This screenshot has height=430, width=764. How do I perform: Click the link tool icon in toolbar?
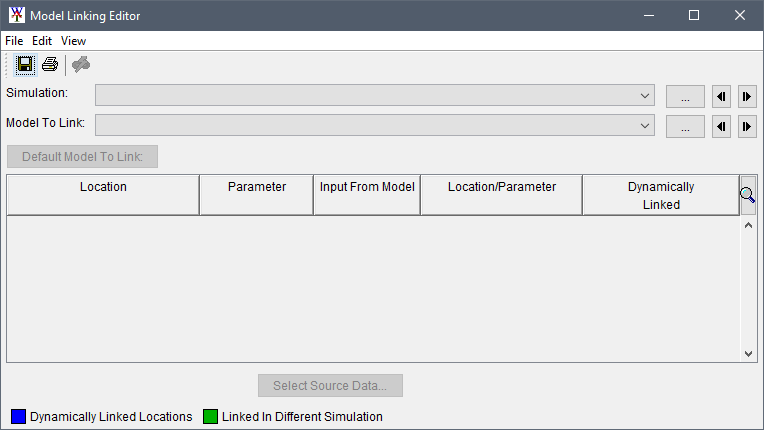click(81, 65)
